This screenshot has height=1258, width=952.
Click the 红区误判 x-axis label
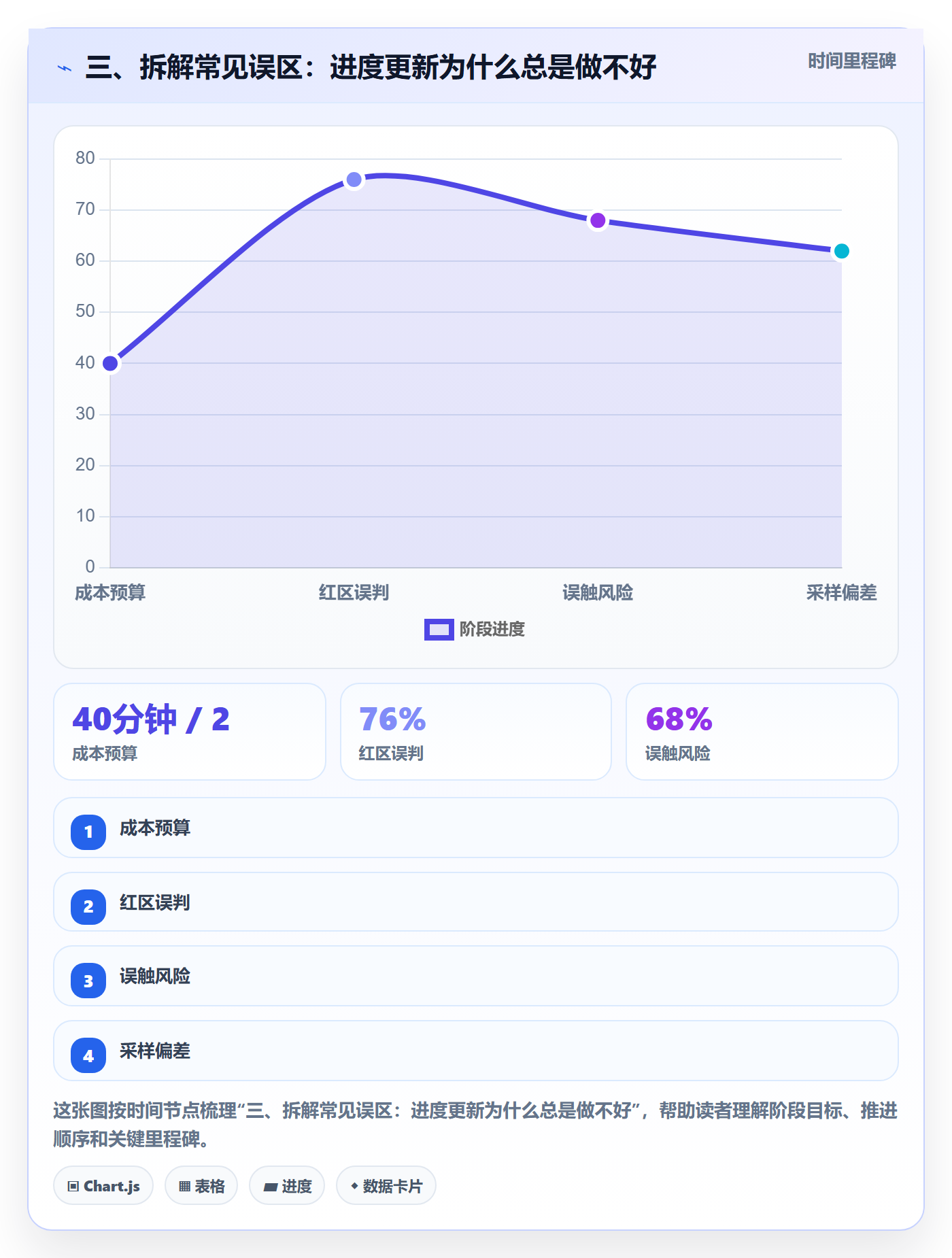354,593
